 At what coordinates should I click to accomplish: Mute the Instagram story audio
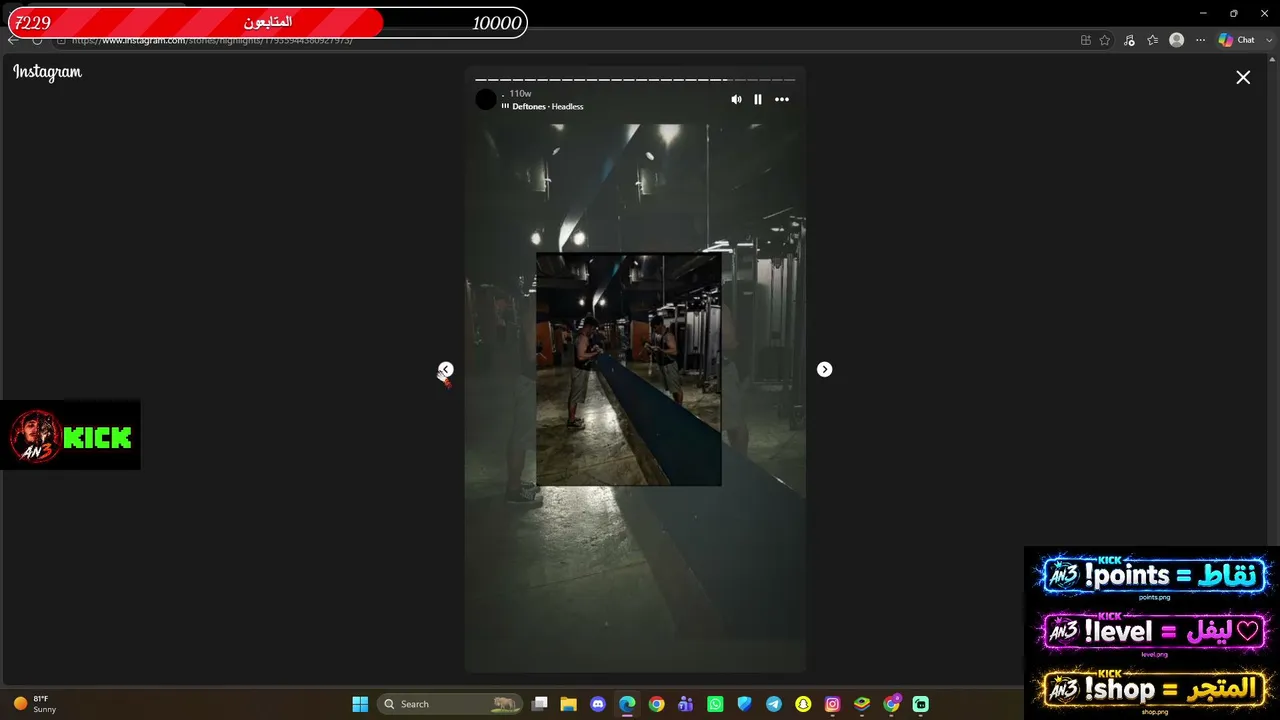click(x=737, y=99)
